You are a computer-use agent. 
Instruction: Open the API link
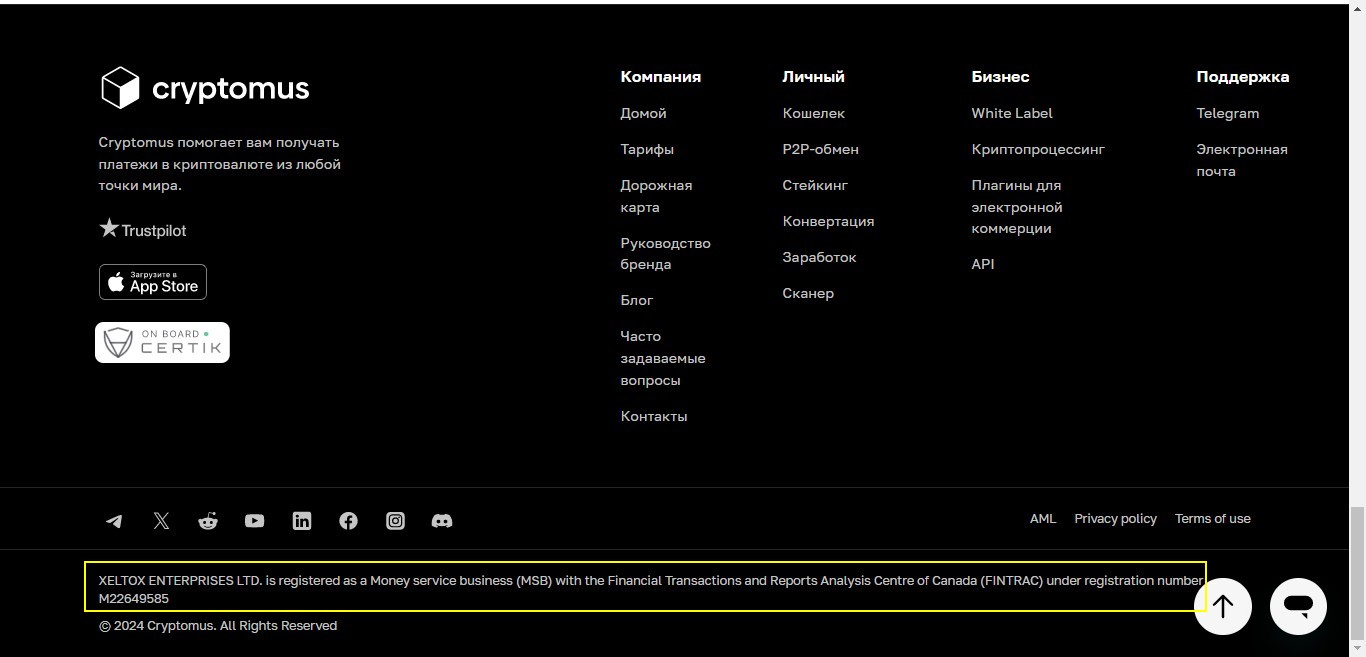(x=983, y=264)
